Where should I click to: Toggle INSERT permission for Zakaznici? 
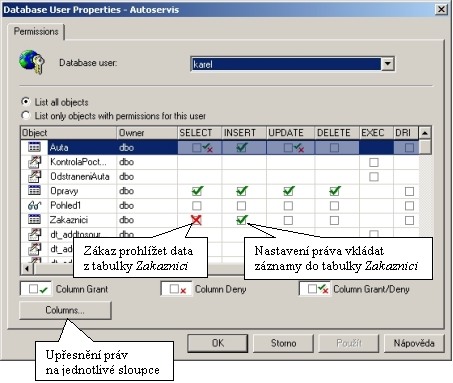point(242,220)
